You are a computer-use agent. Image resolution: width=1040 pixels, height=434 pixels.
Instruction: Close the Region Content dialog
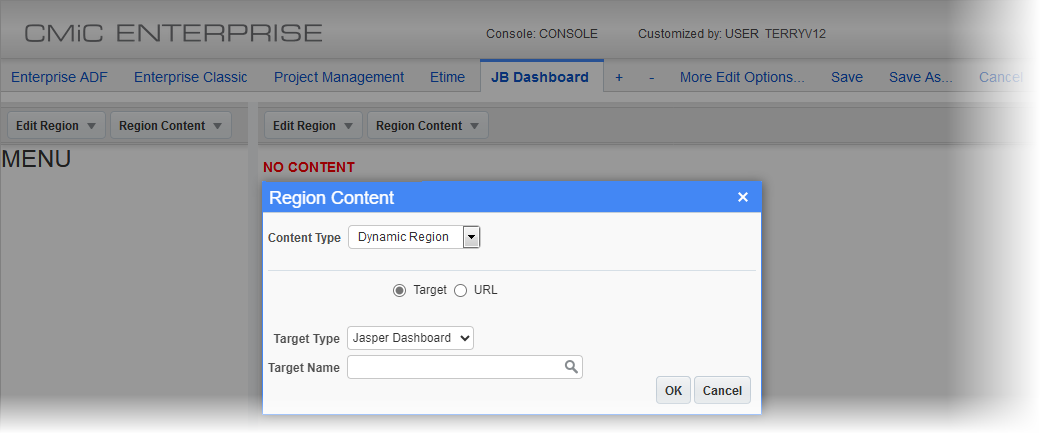coord(743,197)
